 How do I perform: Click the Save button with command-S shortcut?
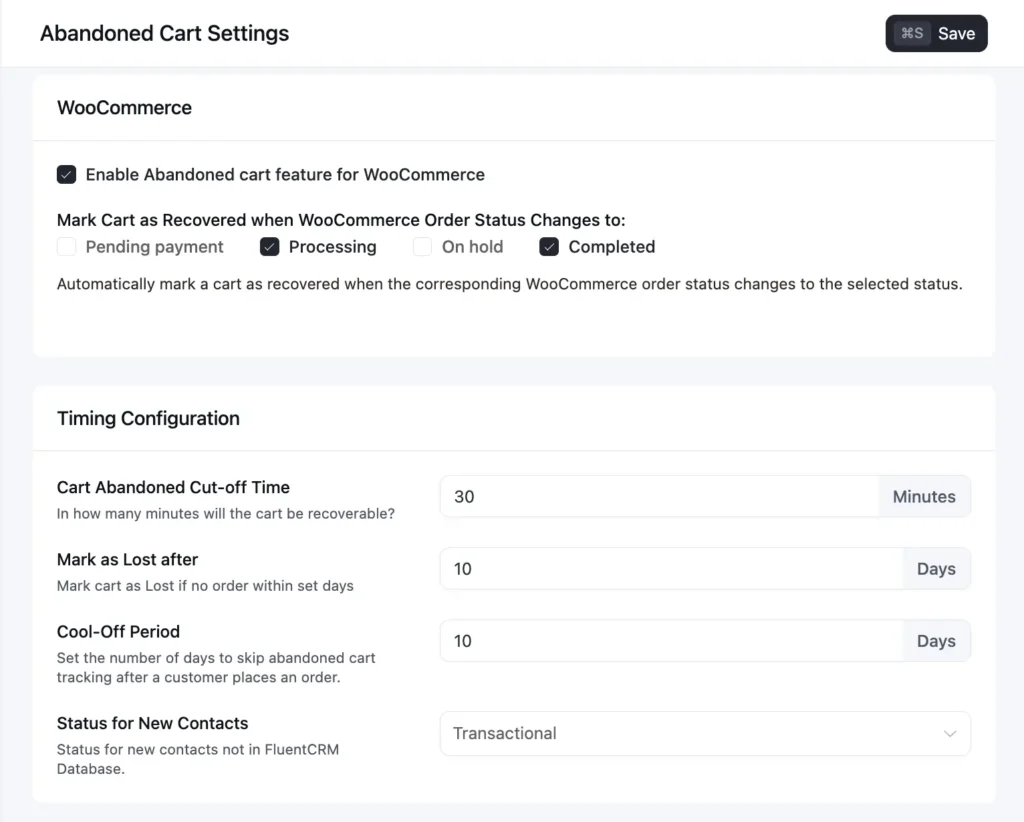(936, 33)
